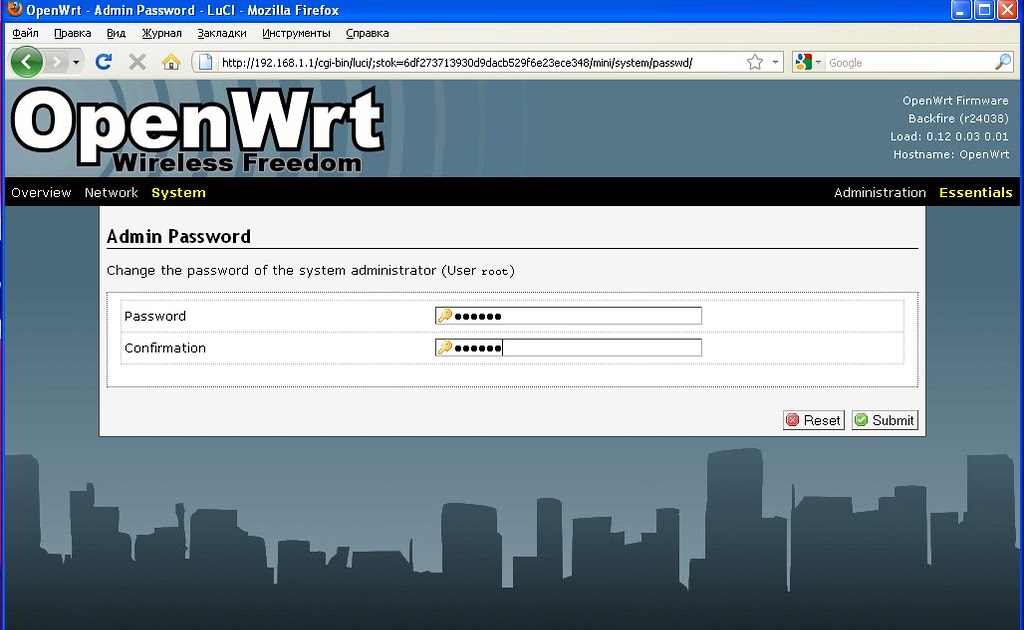Click the Password input field
The height and width of the screenshot is (630, 1024).
[x=568, y=316]
